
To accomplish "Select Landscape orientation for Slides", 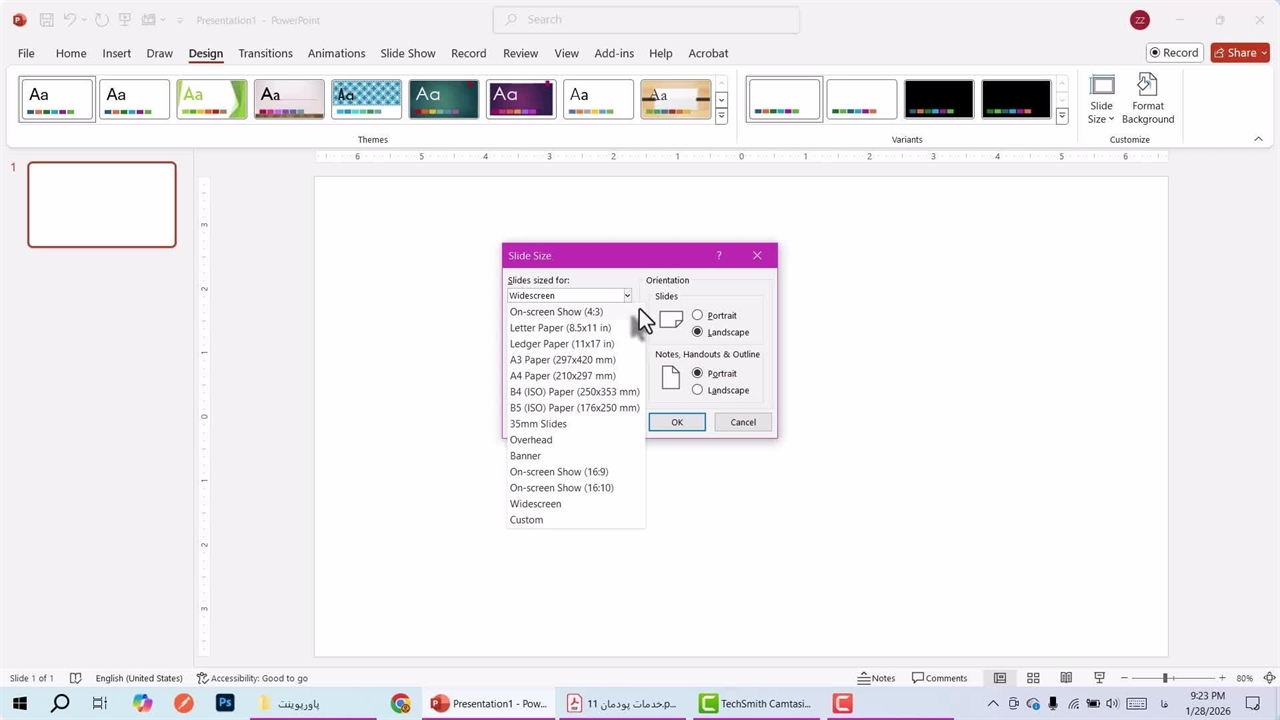I will (698, 332).
